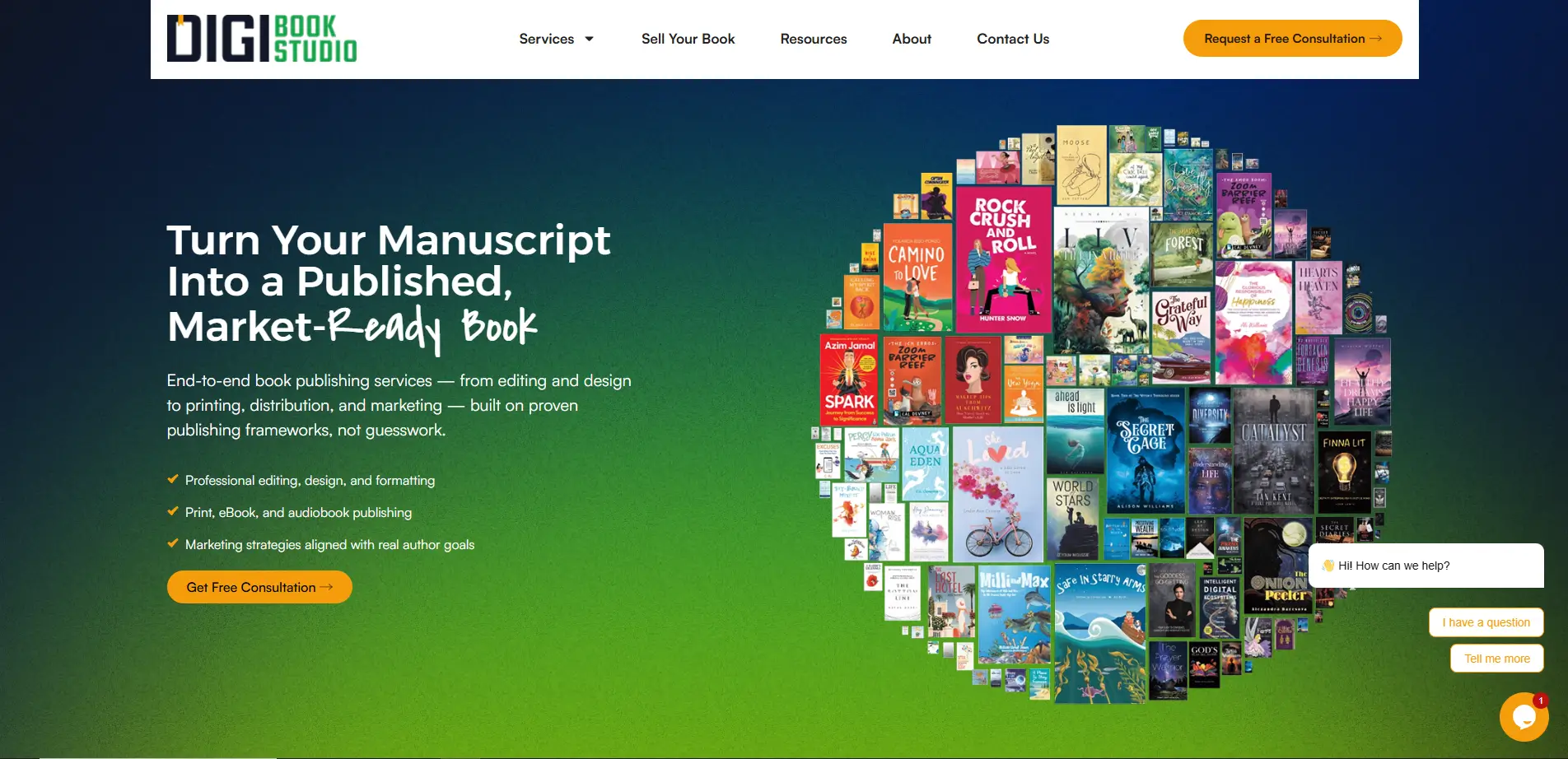Select the Intelligent Digital Ecosystems cover
Screen dimensions: 1568x759
pyautogui.click(x=1220, y=607)
